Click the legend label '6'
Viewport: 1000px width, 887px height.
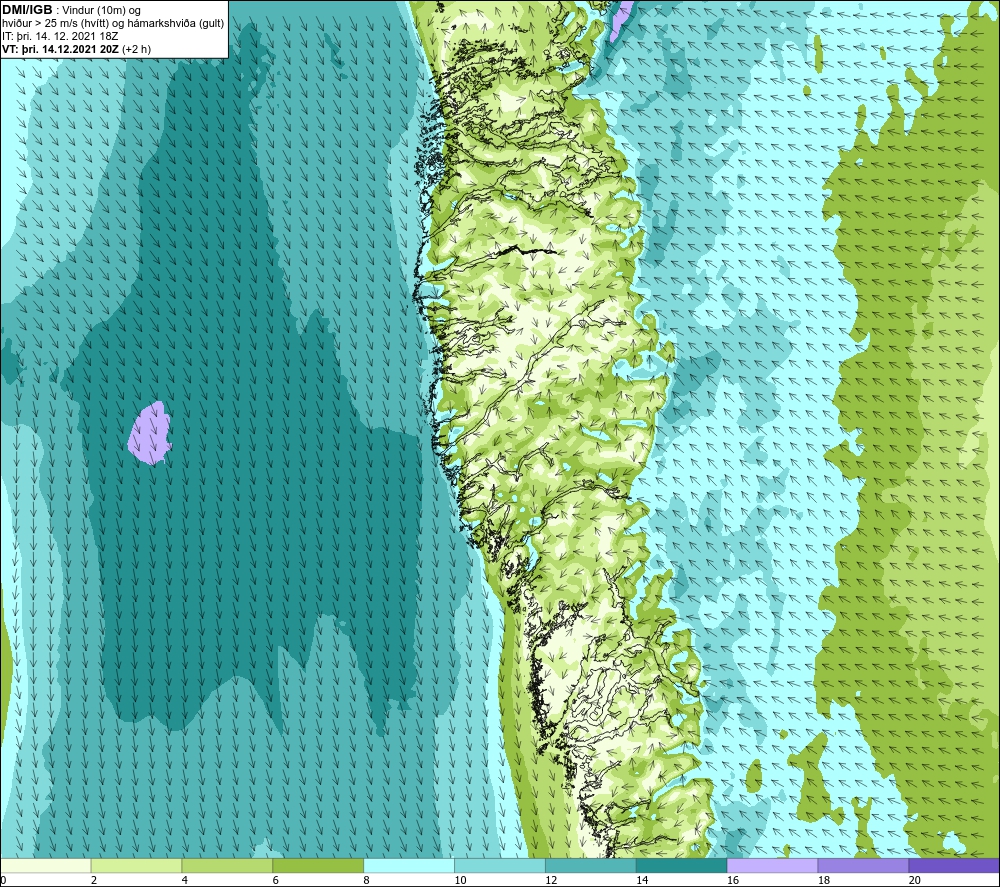point(276,880)
